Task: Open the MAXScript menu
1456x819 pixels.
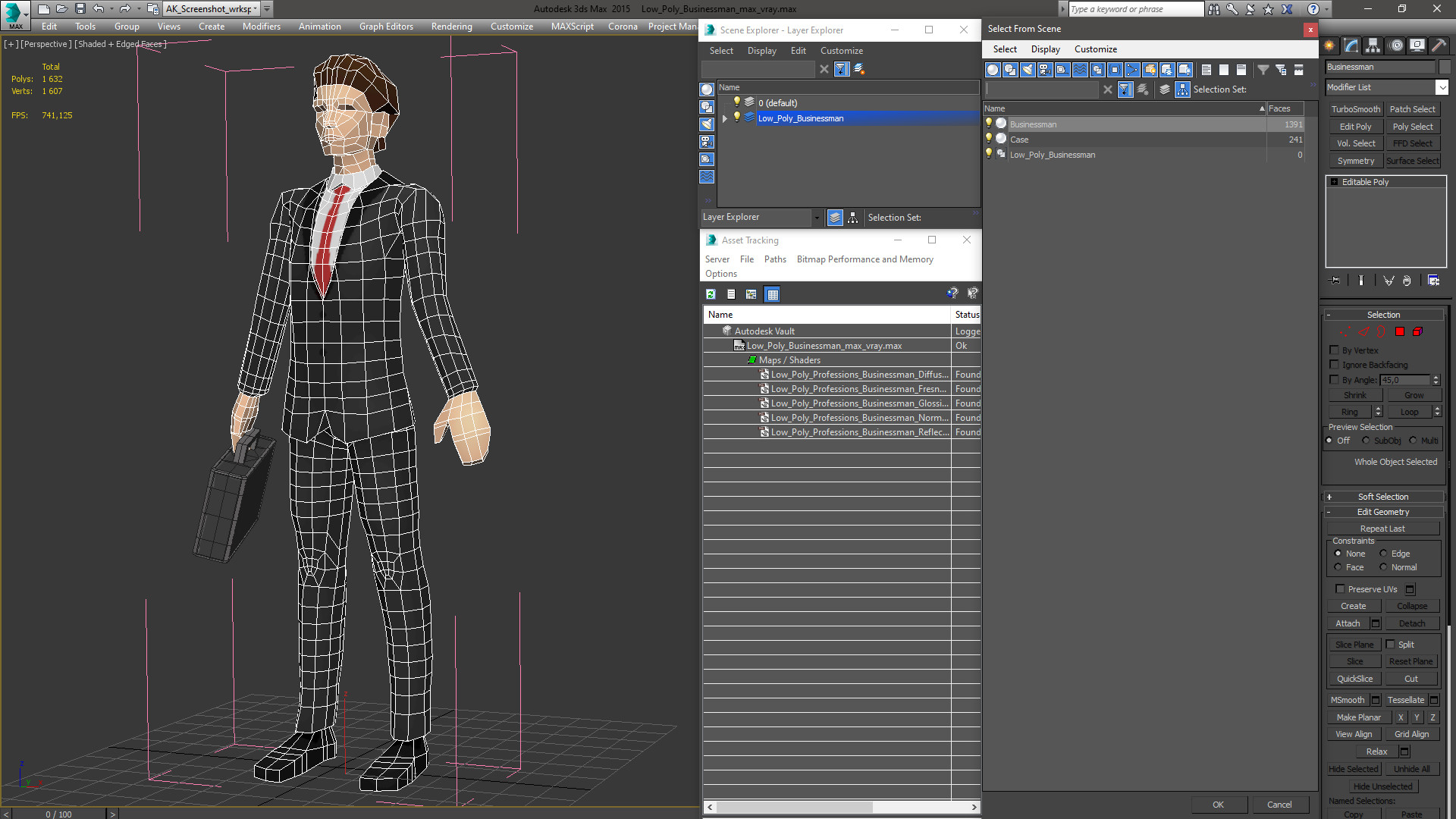Action: tap(571, 26)
